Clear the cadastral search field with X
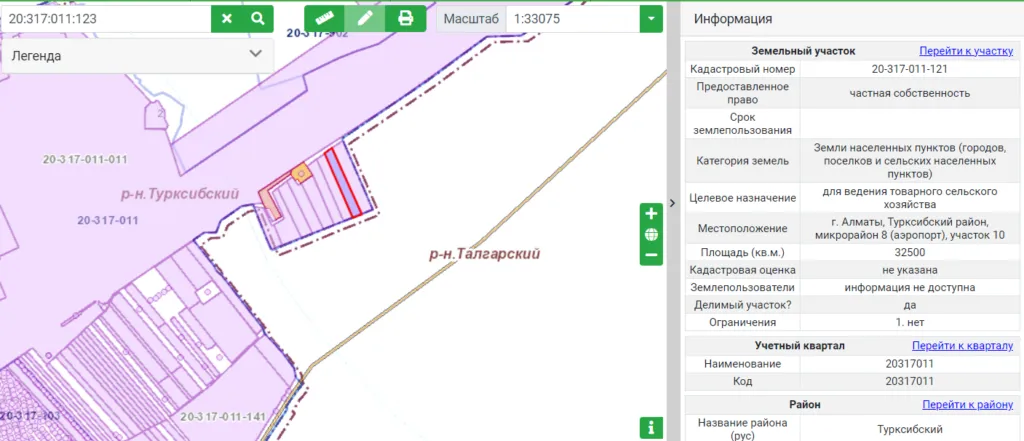This screenshot has width=1024, height=441. coord(227,18)
